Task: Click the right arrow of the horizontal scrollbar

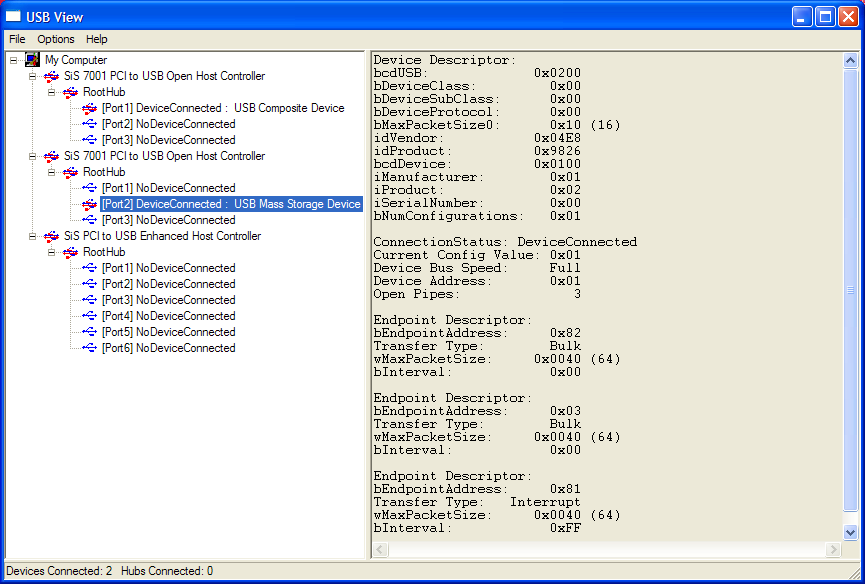Action: (834, 548)
